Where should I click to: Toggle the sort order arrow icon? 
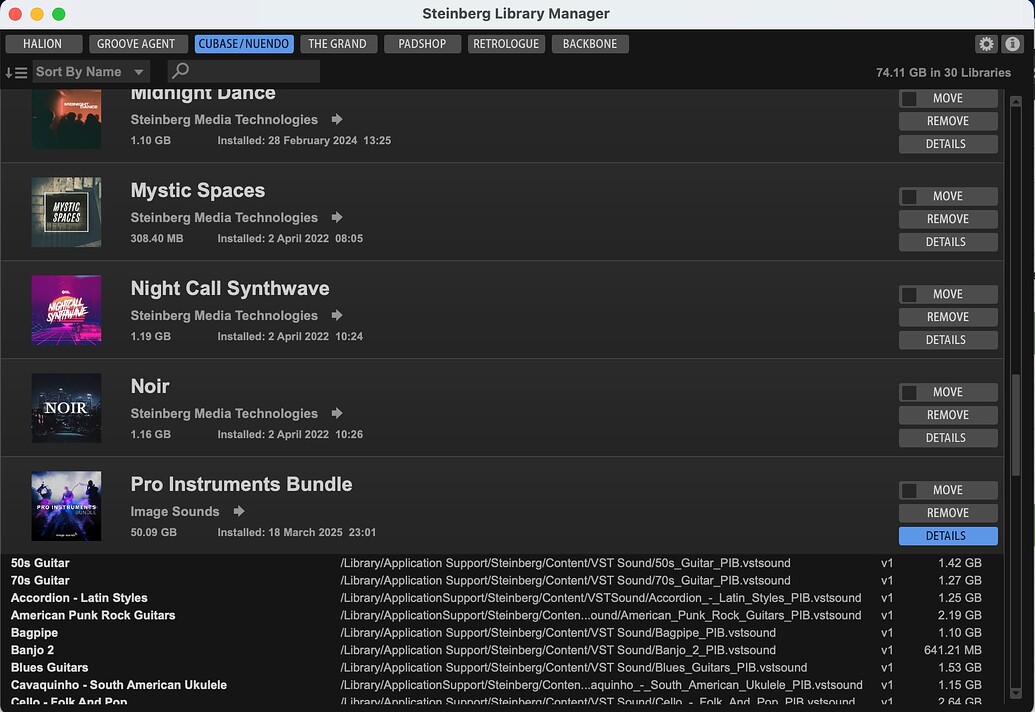point(16,72)
